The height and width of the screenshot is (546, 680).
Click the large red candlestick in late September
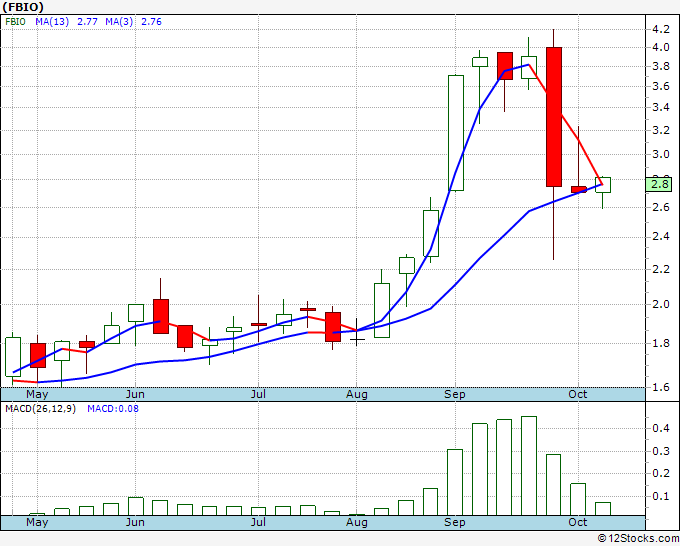coord(553,116)
